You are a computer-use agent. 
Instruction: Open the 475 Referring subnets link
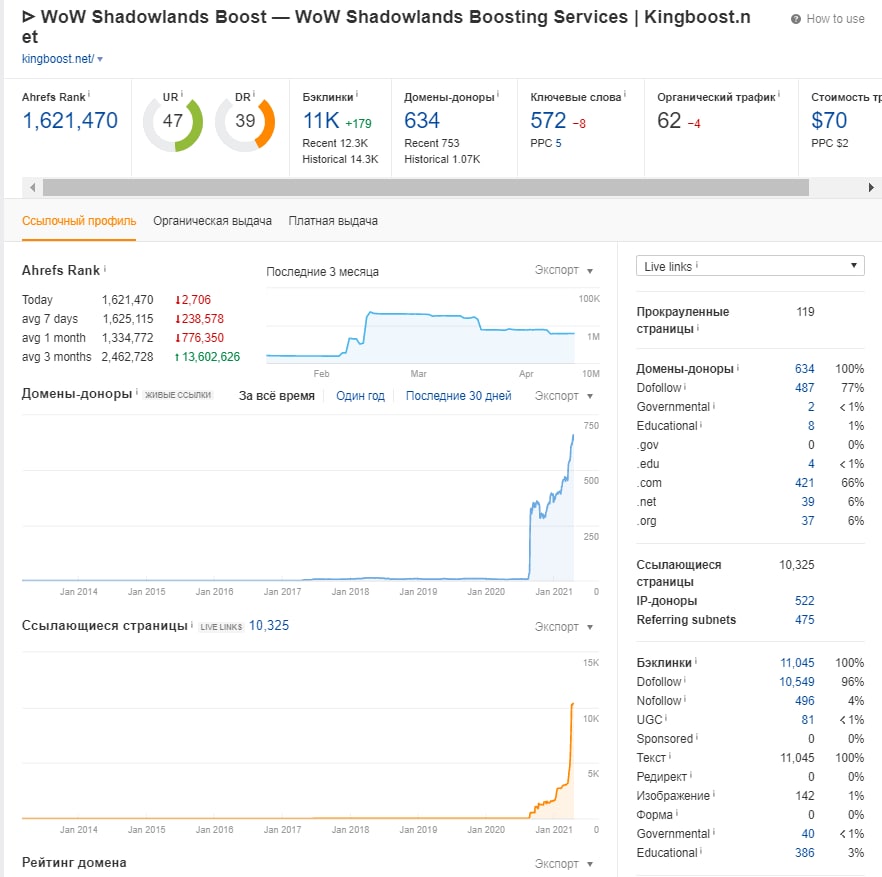pyautogui.click(x=804, y=620)
